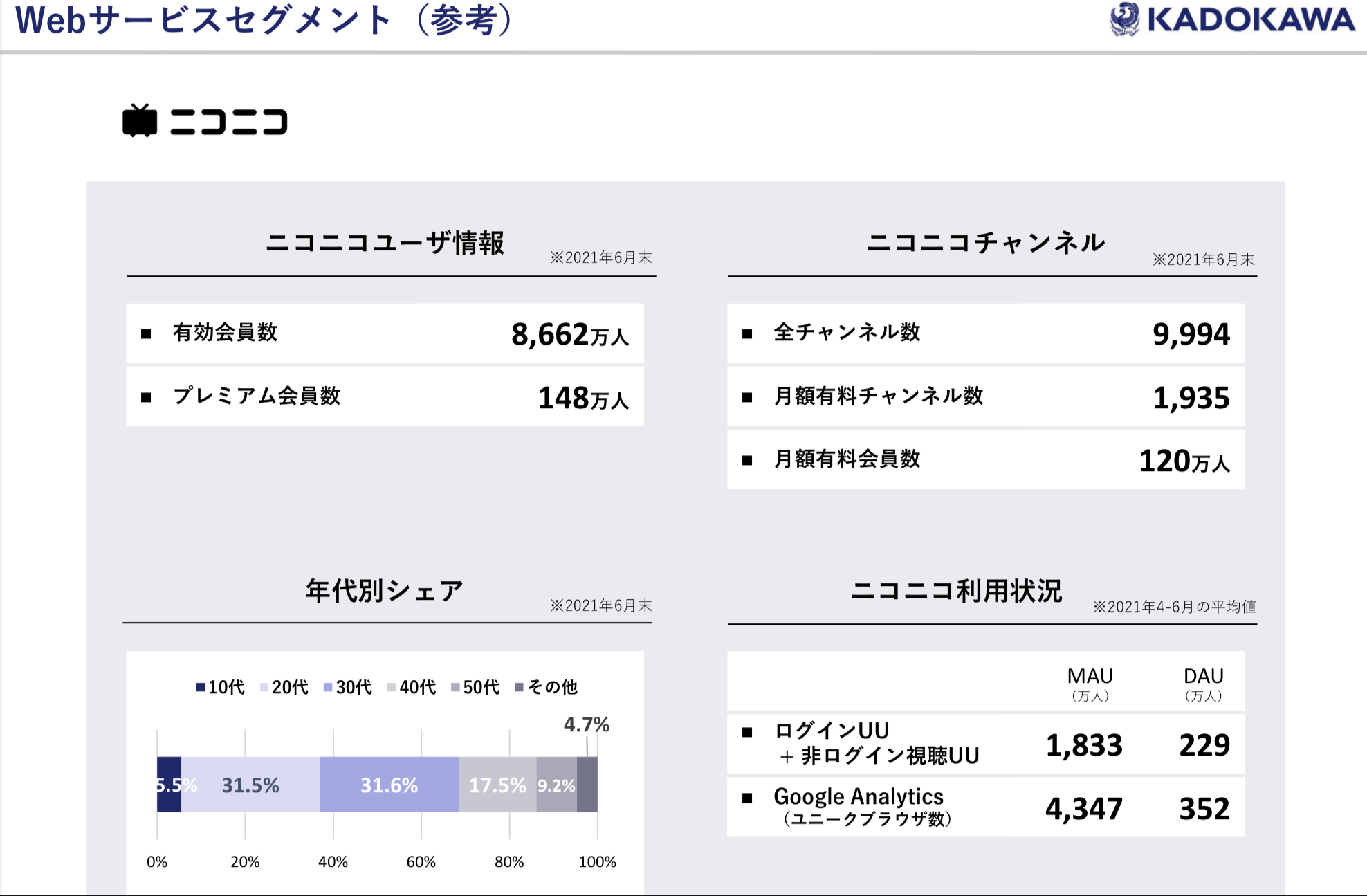
Task: Click the 40% axis label
Action: point(333,862)
